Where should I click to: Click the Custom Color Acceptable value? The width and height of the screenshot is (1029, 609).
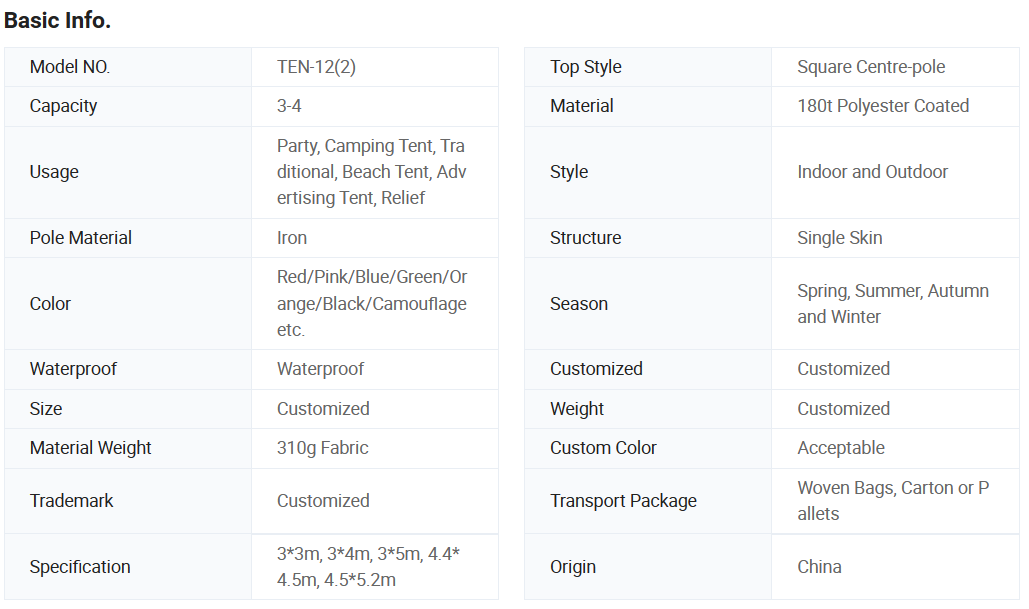(841, 448)
